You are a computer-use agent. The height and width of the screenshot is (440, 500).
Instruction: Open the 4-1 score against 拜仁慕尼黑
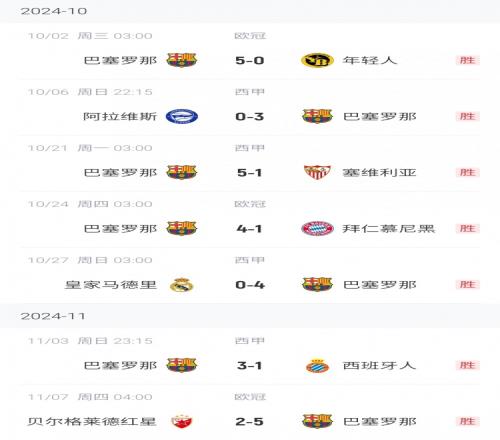tap(249, 229)
